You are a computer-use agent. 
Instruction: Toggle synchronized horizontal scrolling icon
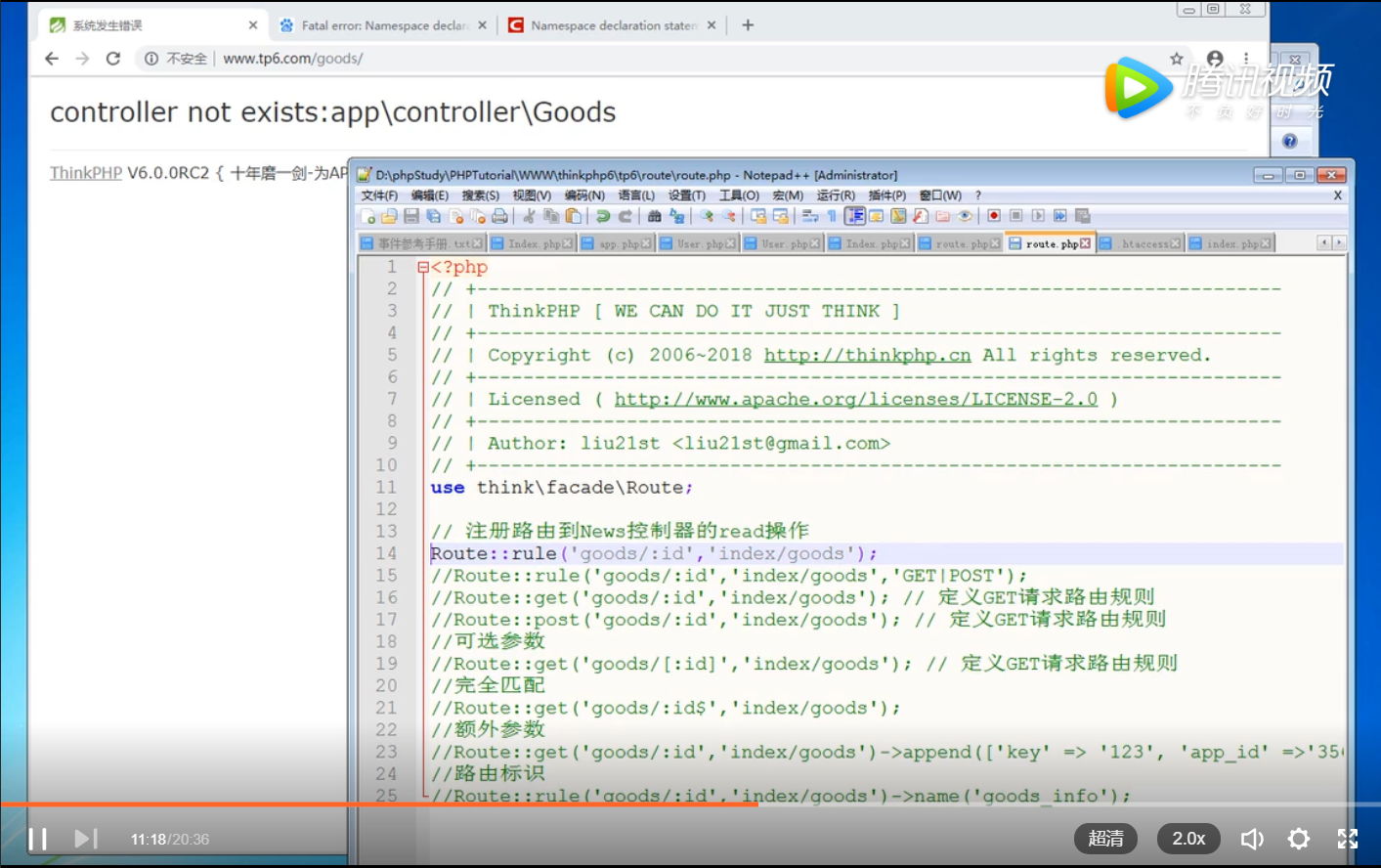[781, 216]
